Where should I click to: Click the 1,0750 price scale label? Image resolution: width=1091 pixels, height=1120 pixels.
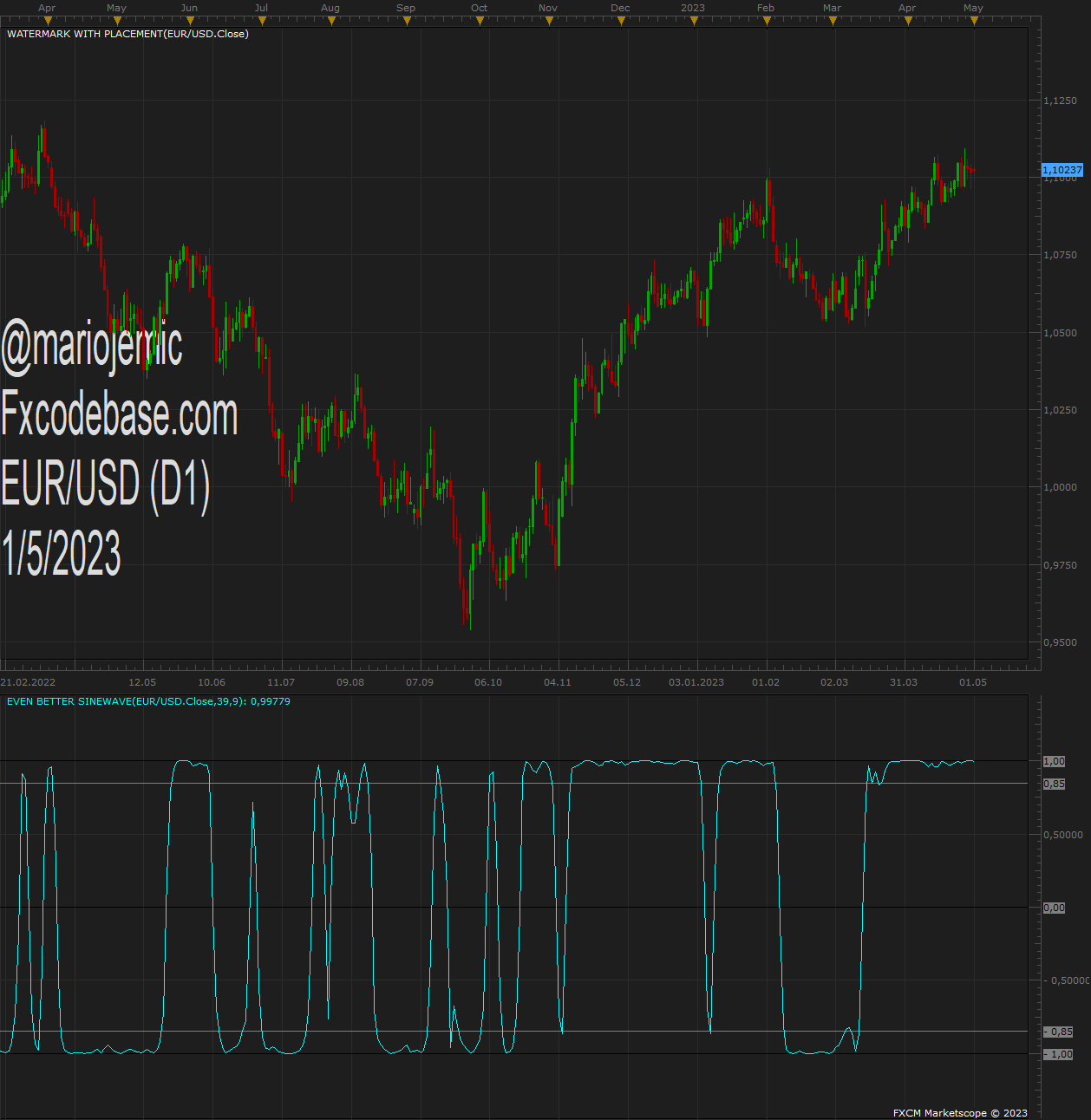(x=1060, y=255)
